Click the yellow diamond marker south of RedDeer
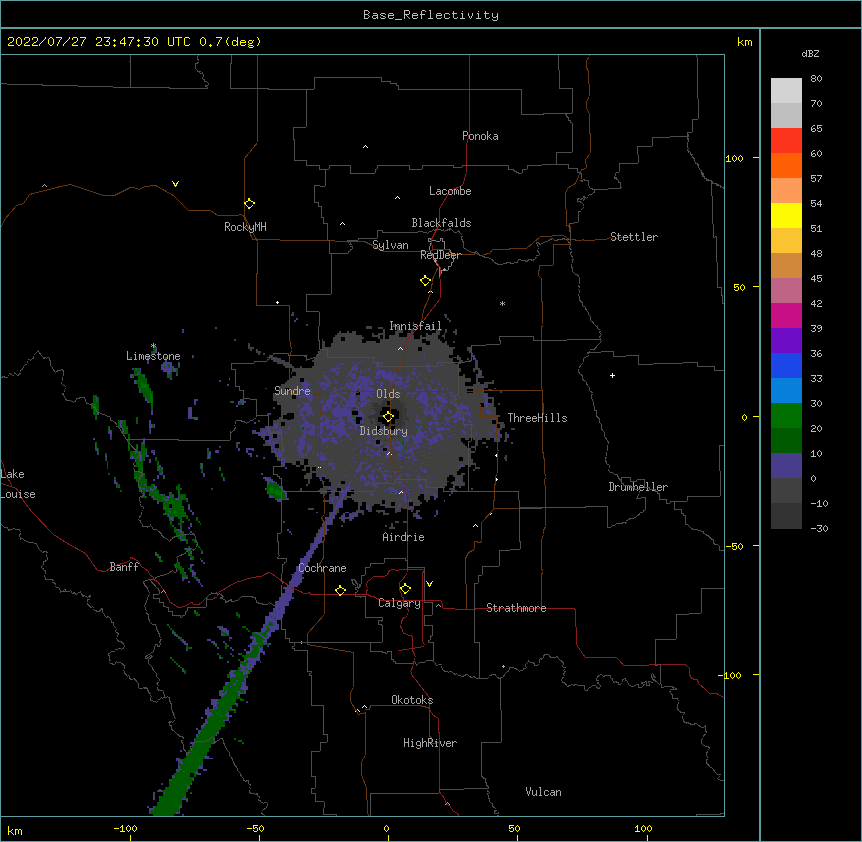 (x=425, y=281)
